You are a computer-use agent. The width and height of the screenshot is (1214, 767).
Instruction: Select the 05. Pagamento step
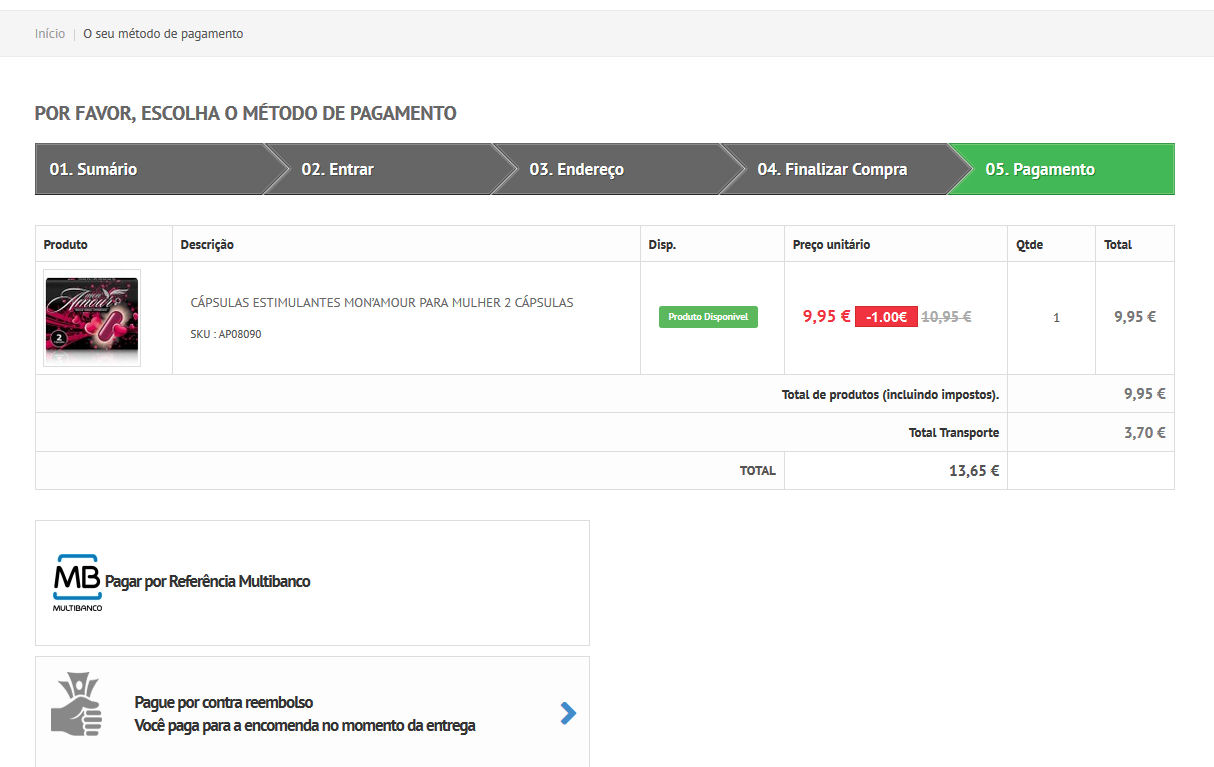[x=1040, y=169]
